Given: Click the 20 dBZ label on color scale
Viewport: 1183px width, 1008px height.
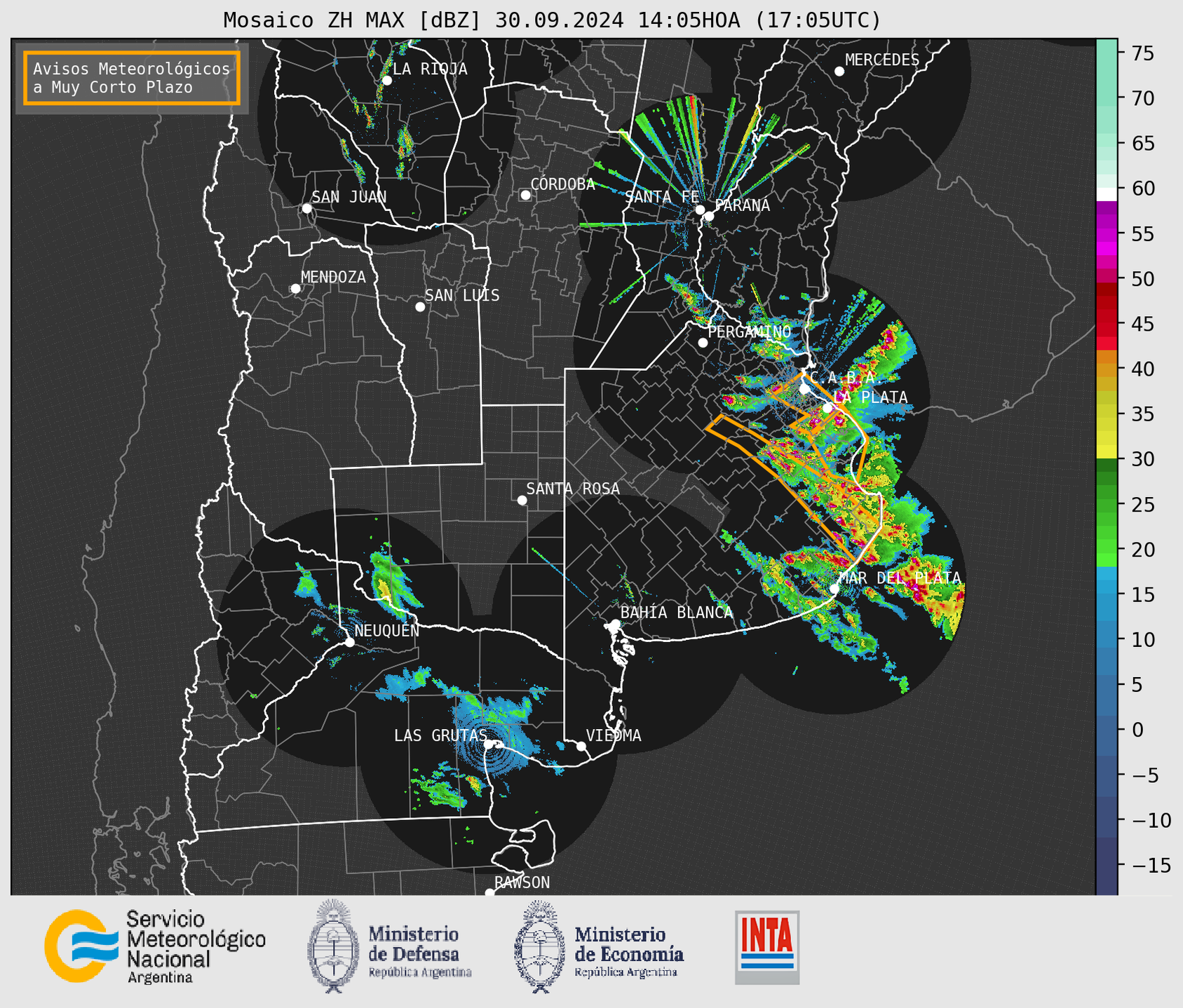Looking at the screenshot, I should coord(1143,550).
